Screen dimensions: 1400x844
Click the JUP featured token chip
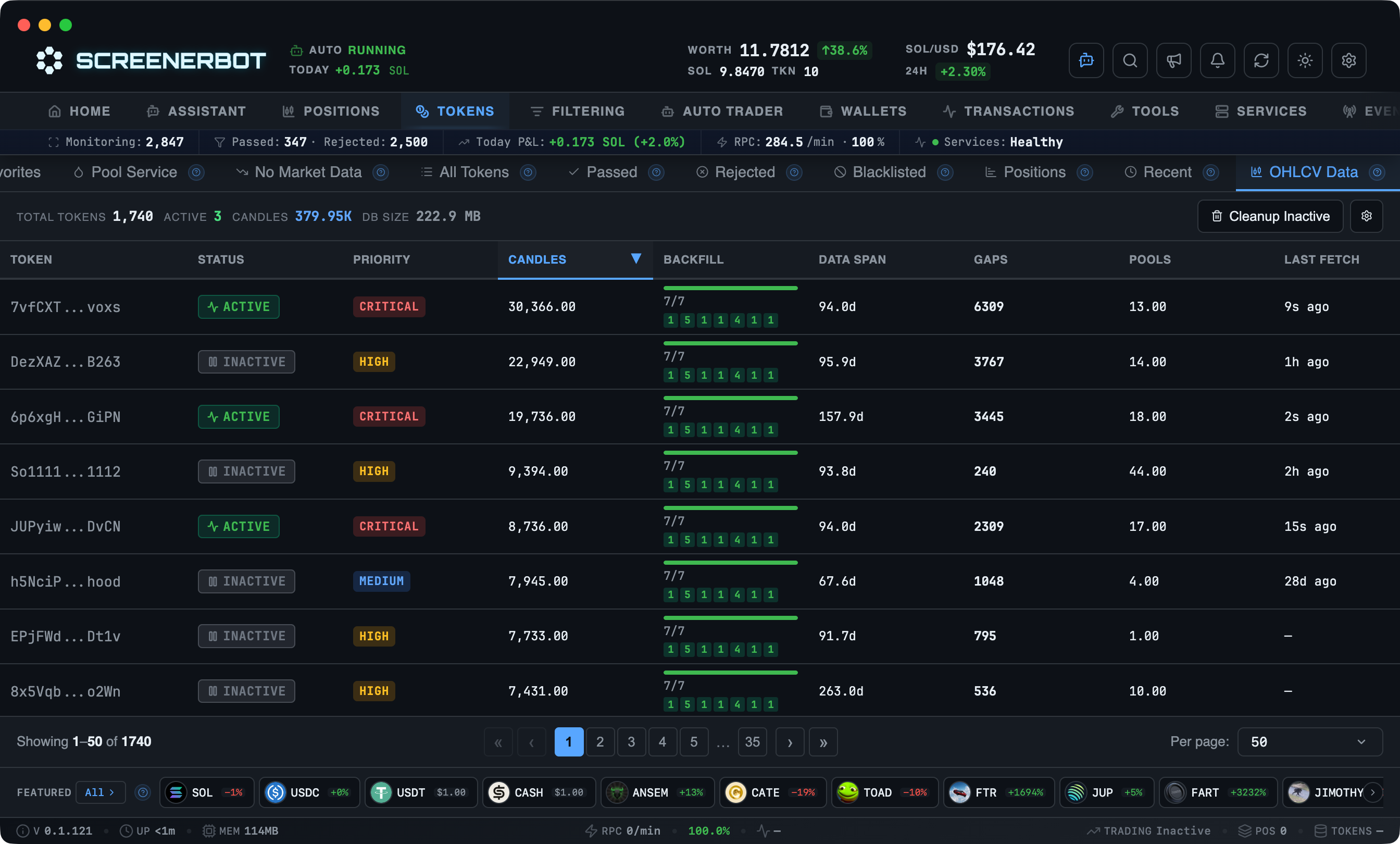click(1107, 792)
